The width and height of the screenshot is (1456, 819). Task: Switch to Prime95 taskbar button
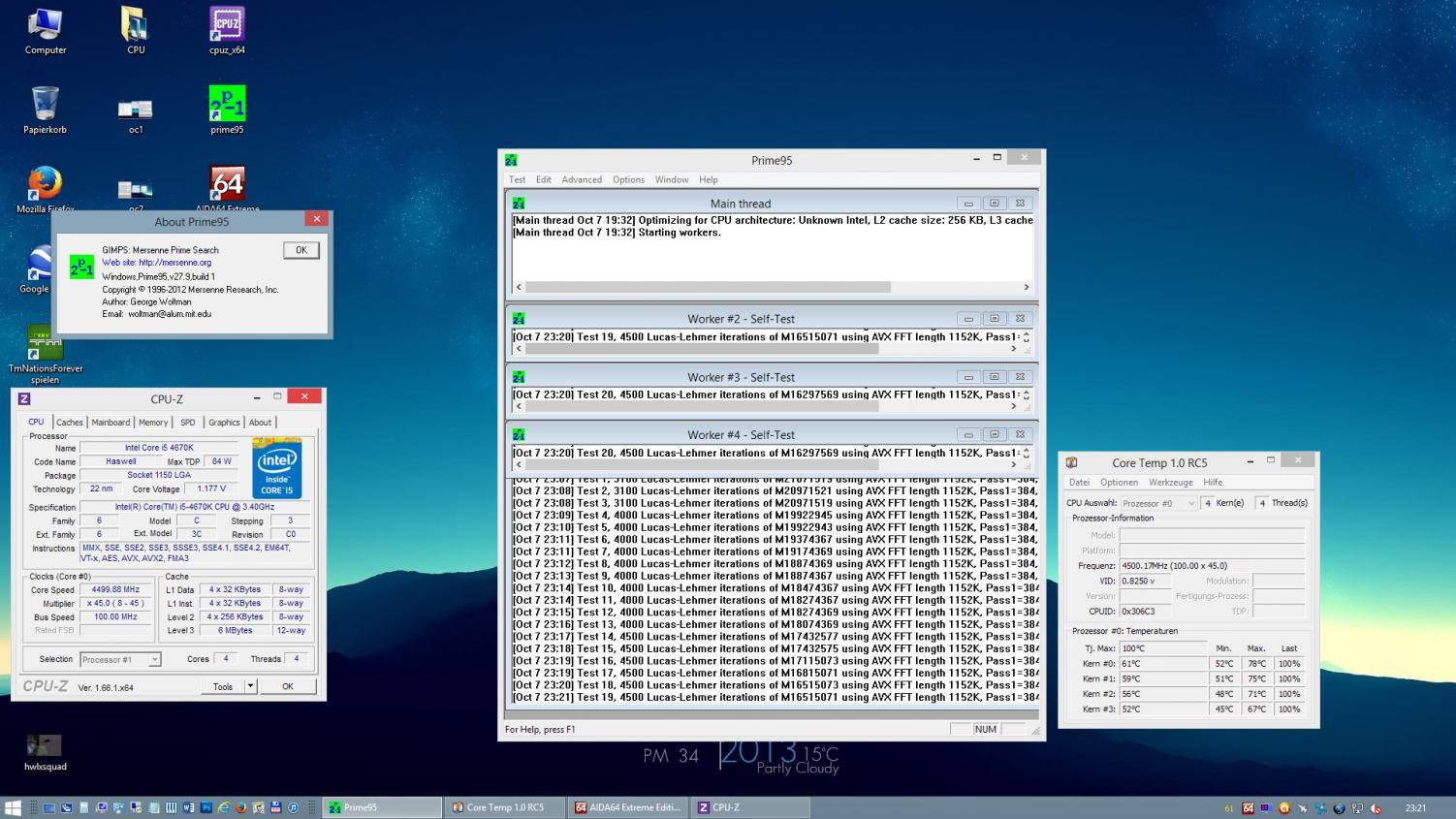tap(382, 807)
